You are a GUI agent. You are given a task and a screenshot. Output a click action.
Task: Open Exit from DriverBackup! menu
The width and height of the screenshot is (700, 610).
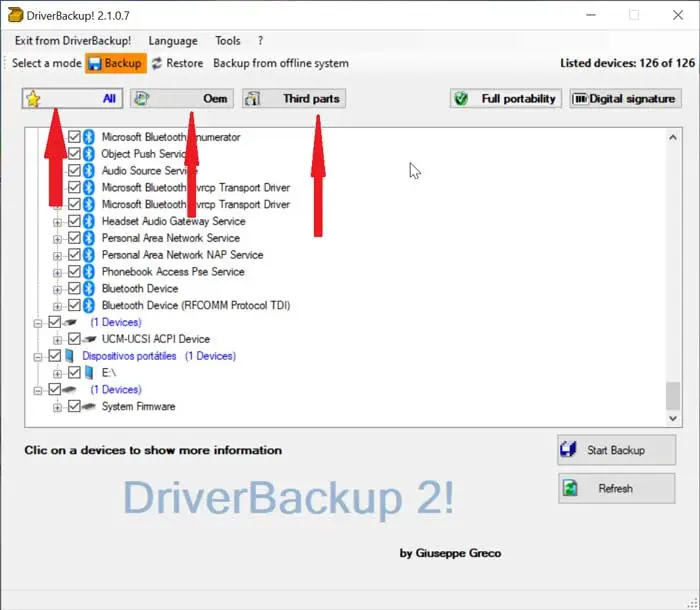coord(73,41)
